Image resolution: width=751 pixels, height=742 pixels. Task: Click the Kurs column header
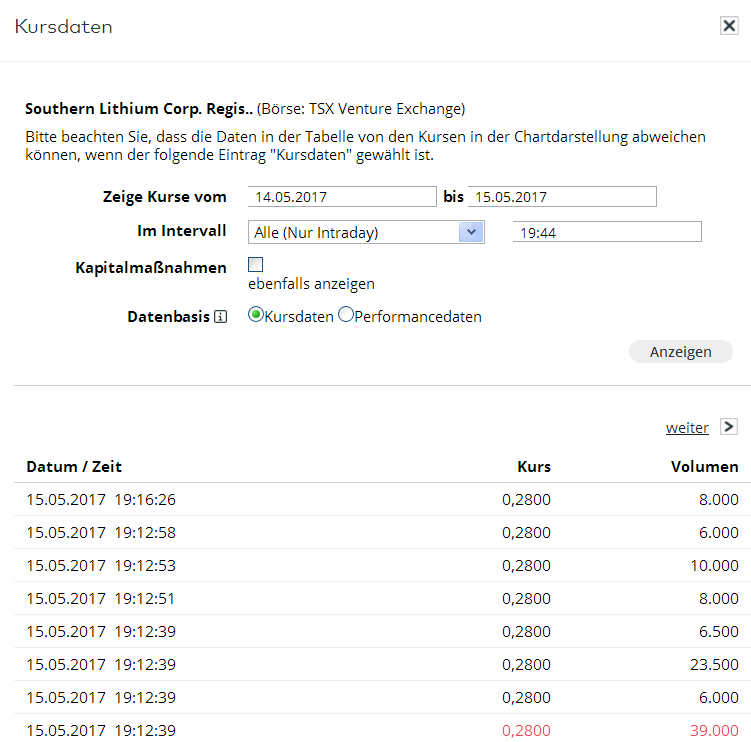(x=533, y=467)
